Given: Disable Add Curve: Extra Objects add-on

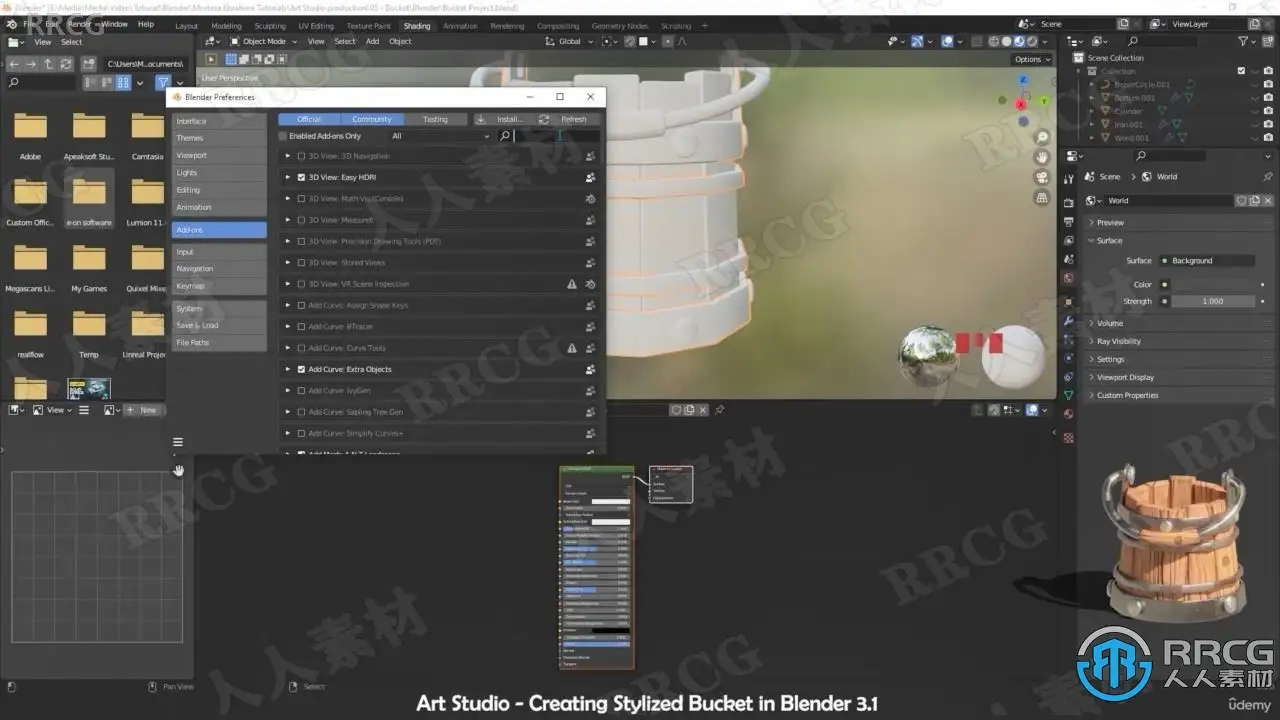Looking at the screenshot, I should [301, 369].
